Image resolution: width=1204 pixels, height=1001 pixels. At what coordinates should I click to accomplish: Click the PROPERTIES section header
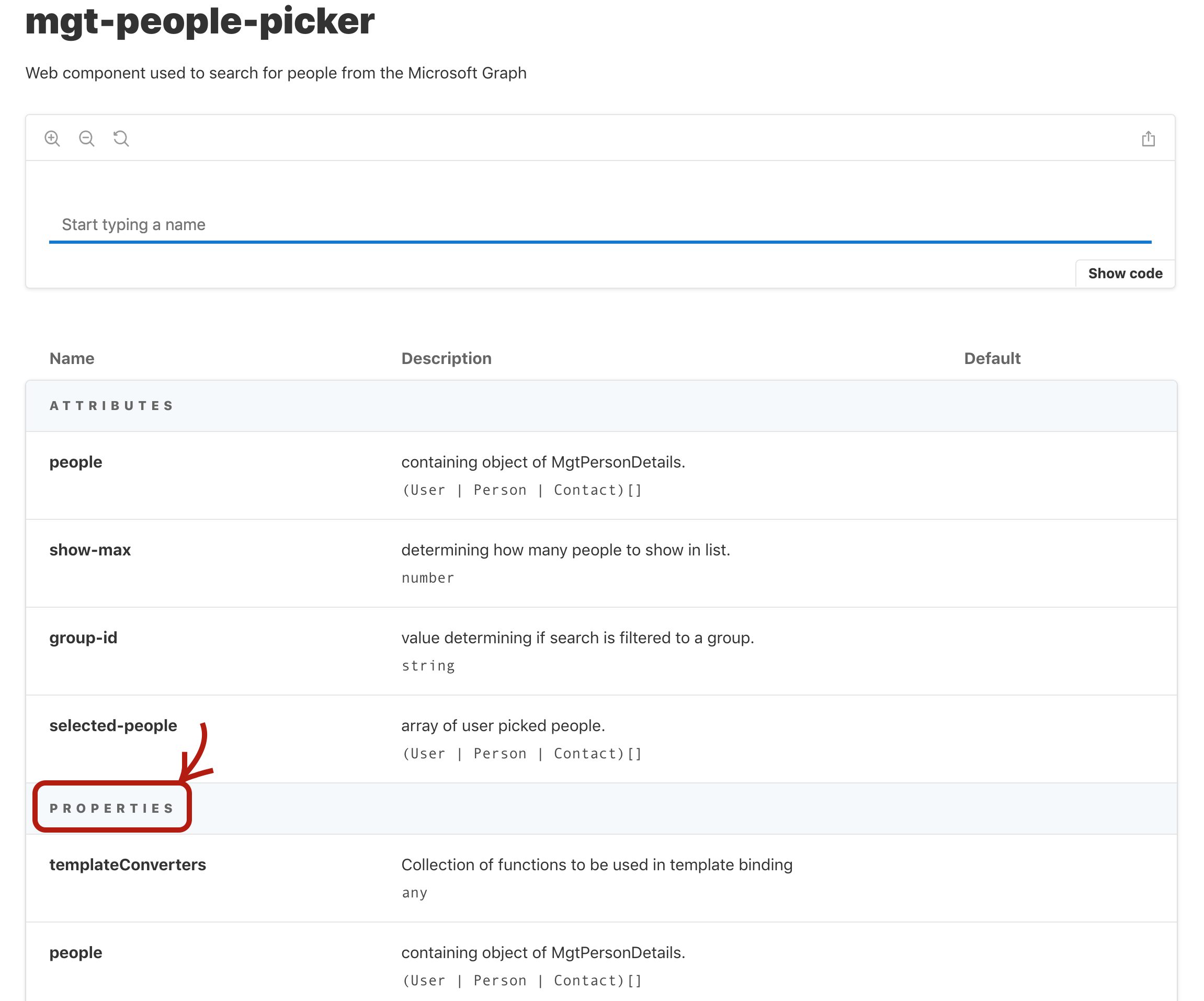112,809
